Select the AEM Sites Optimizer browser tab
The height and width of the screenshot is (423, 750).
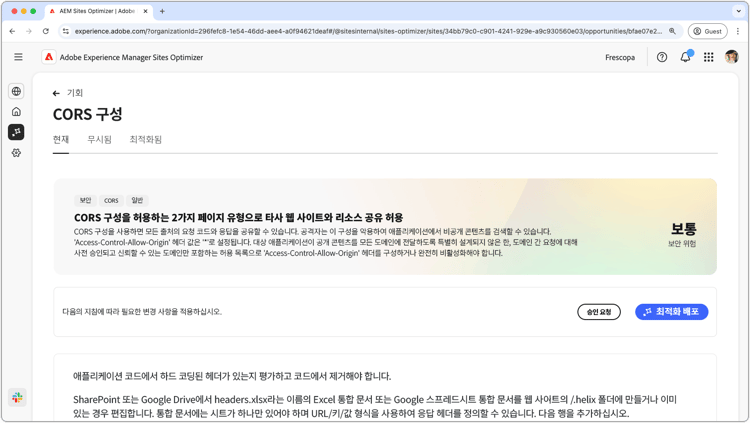click(x=98, y=11)
